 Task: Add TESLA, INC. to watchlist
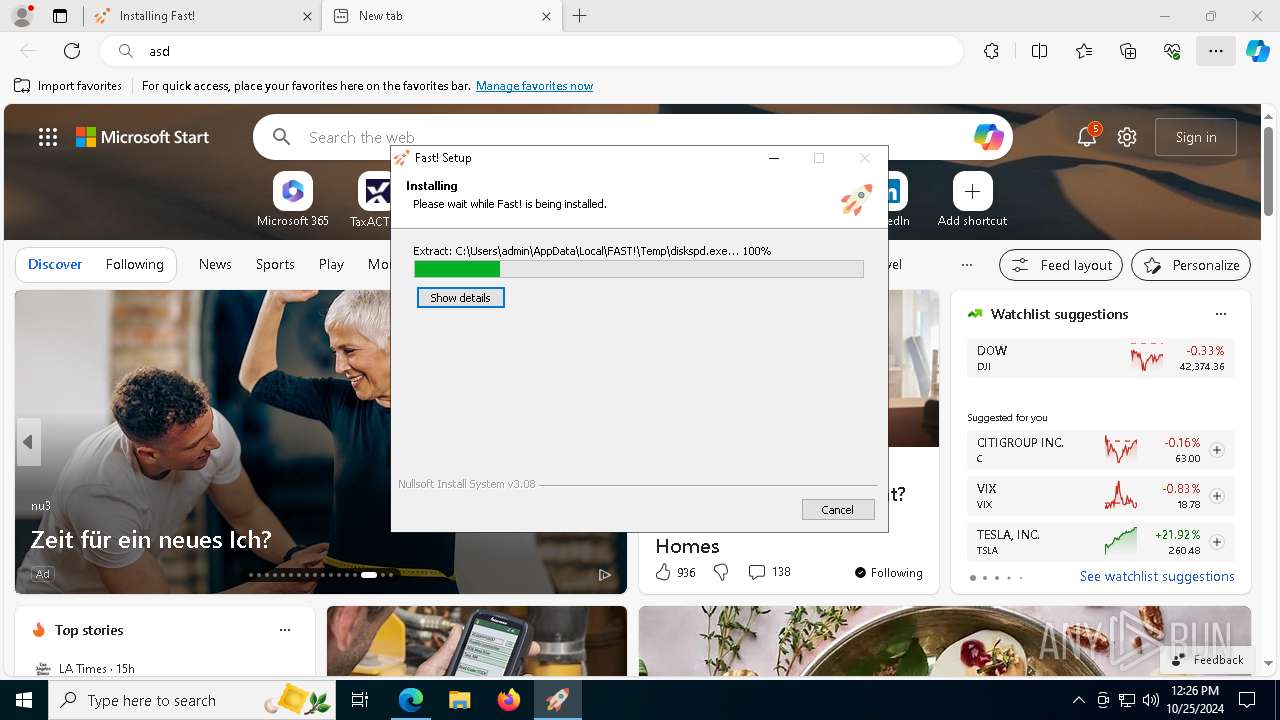[x=1217, y=542]
